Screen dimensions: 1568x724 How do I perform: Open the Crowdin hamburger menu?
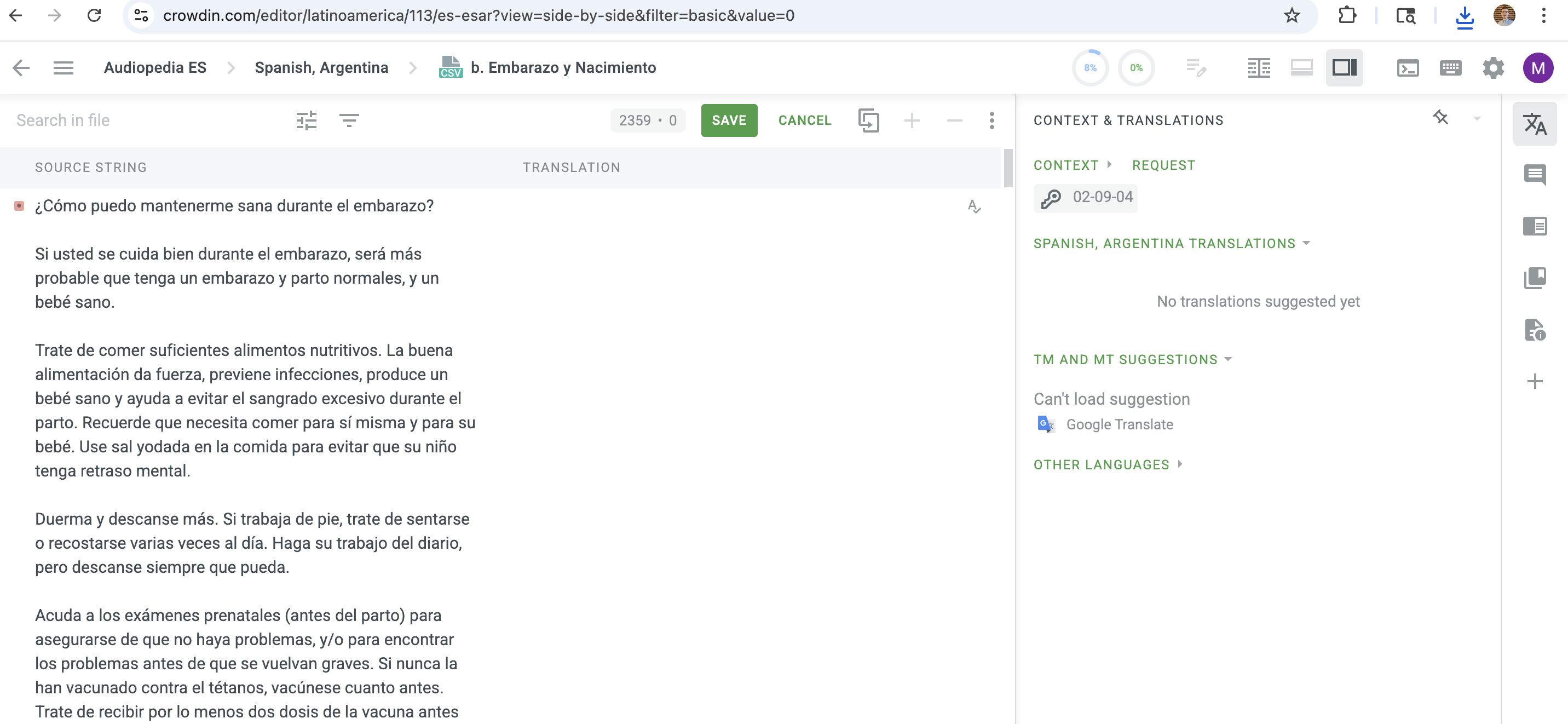(64, 67)
